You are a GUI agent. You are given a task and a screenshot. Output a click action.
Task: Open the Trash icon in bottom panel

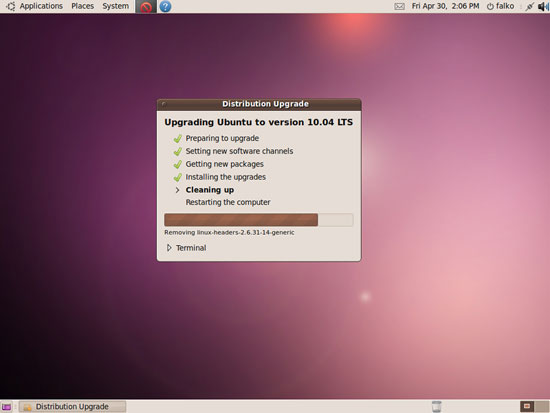436,407
